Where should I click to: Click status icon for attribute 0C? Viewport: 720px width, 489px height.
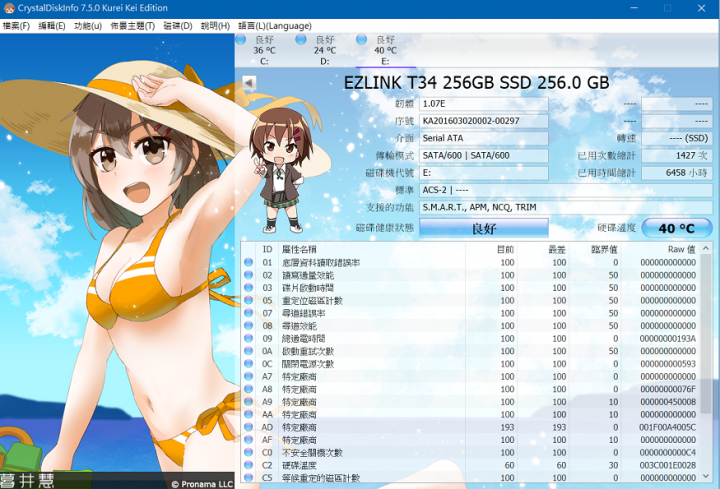(248, 364)
